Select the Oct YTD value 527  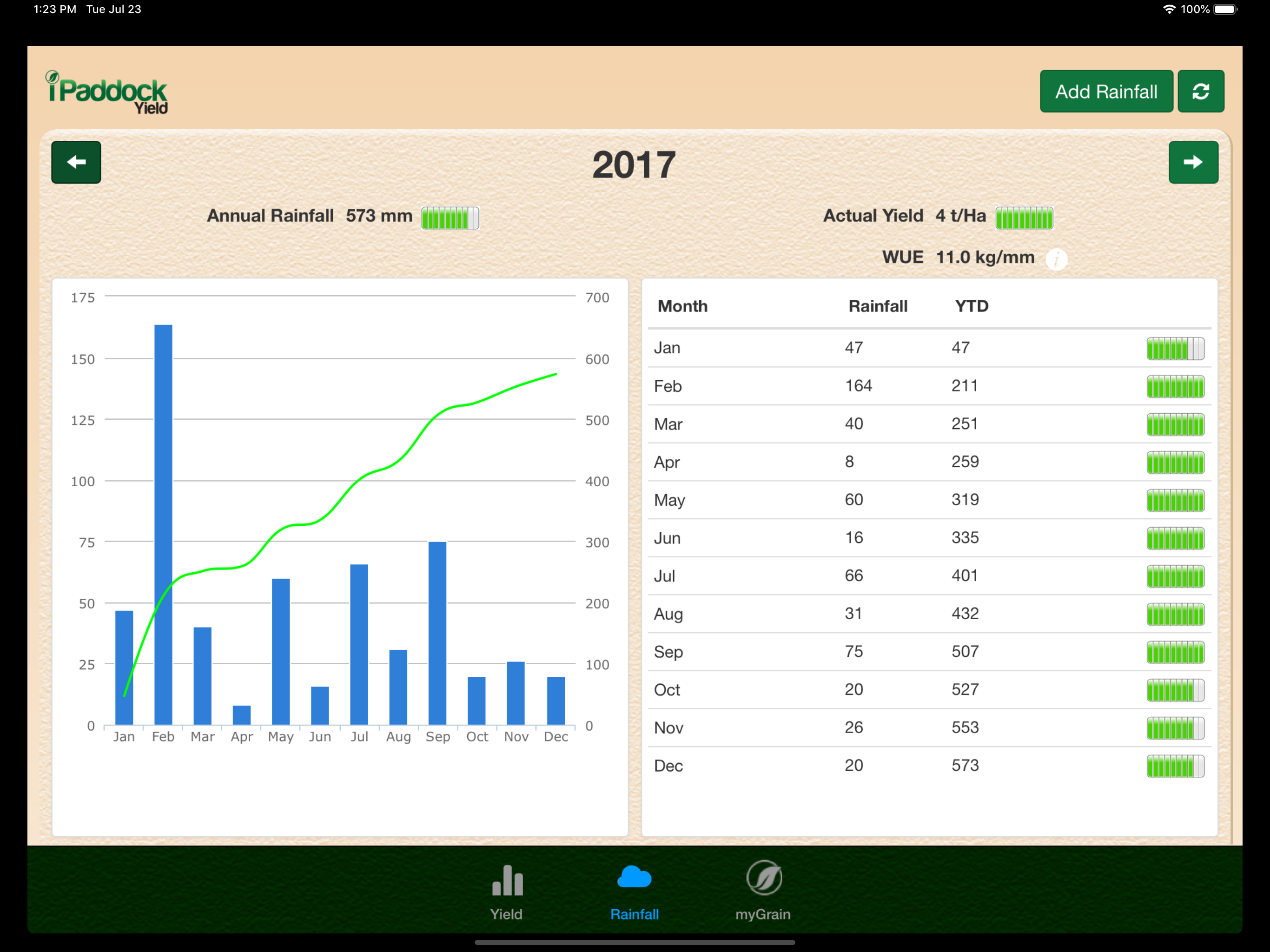pyautogui.click(x=965, y=689)
